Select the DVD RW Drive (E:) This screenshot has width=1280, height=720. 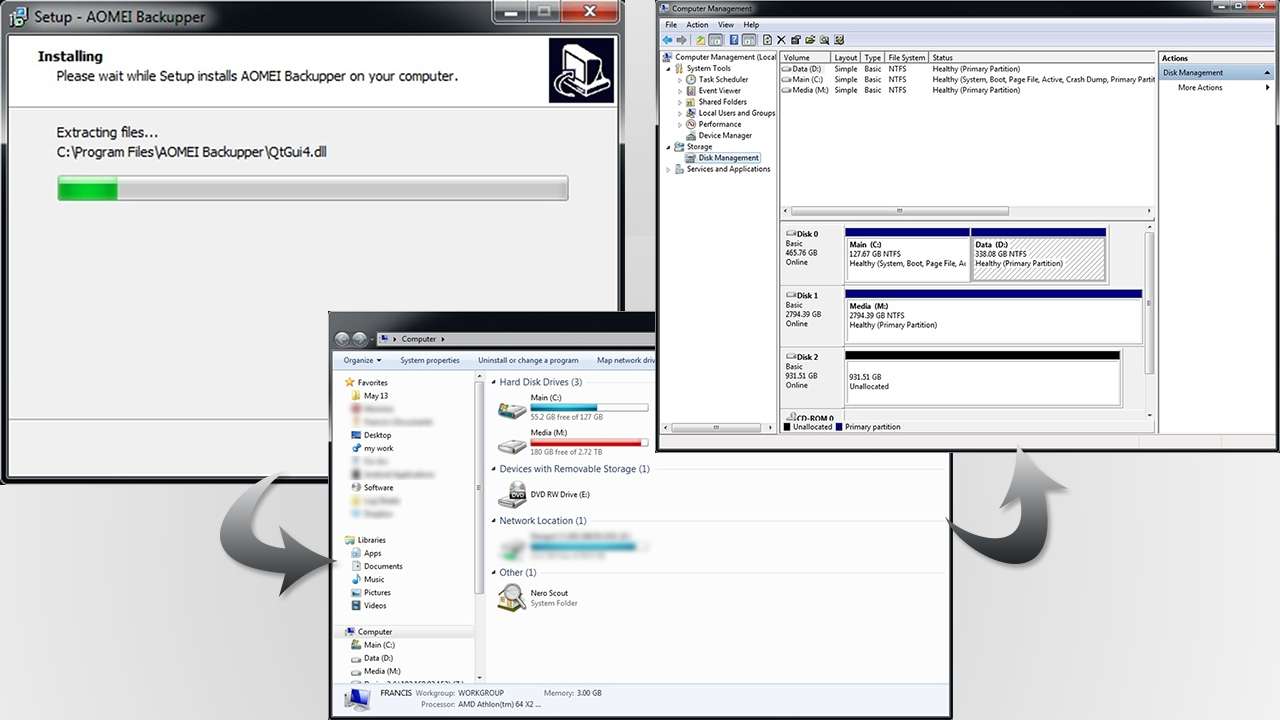point(560,494)
